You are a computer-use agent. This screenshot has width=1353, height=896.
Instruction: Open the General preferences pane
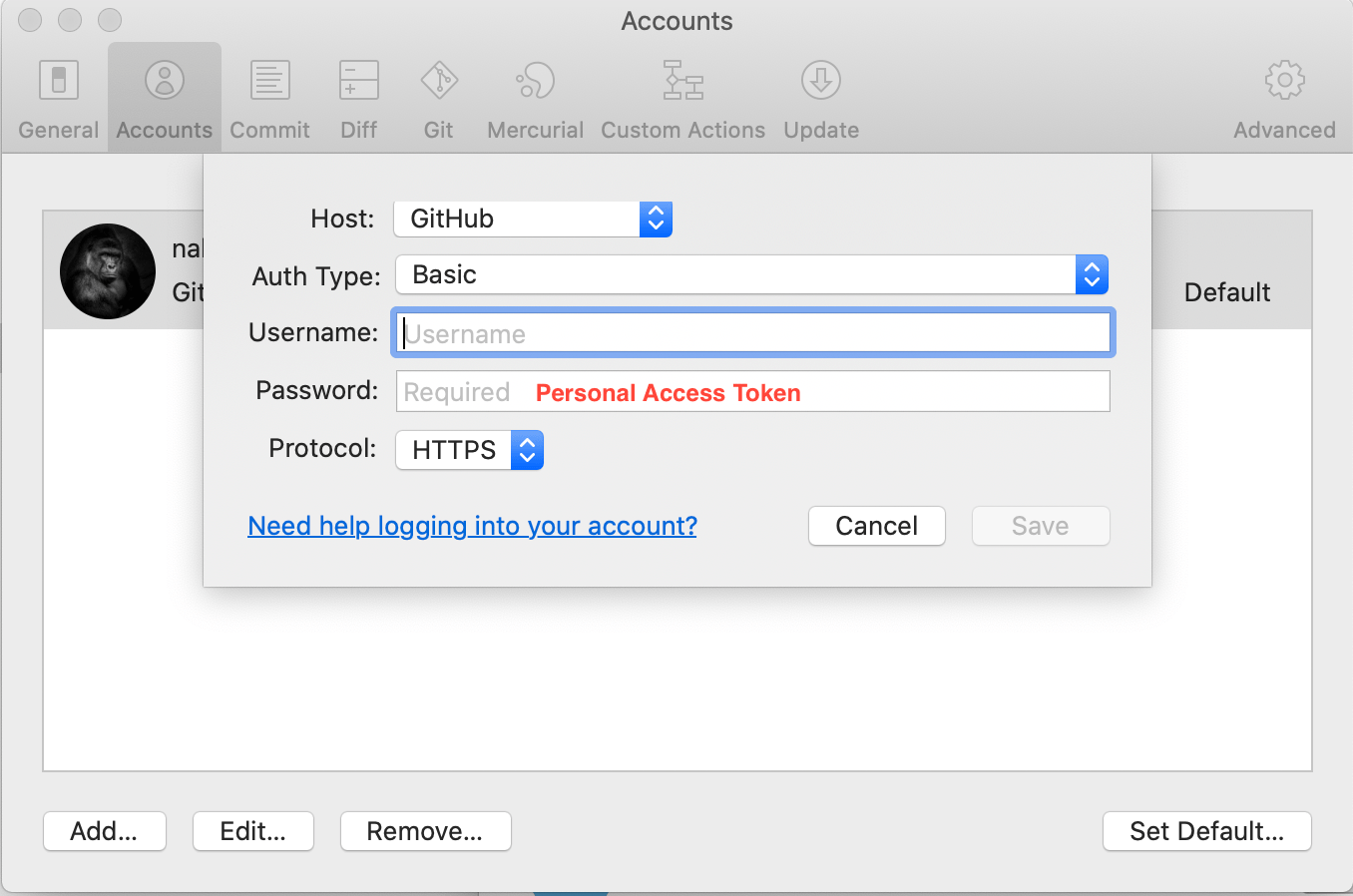coord(57,95)
